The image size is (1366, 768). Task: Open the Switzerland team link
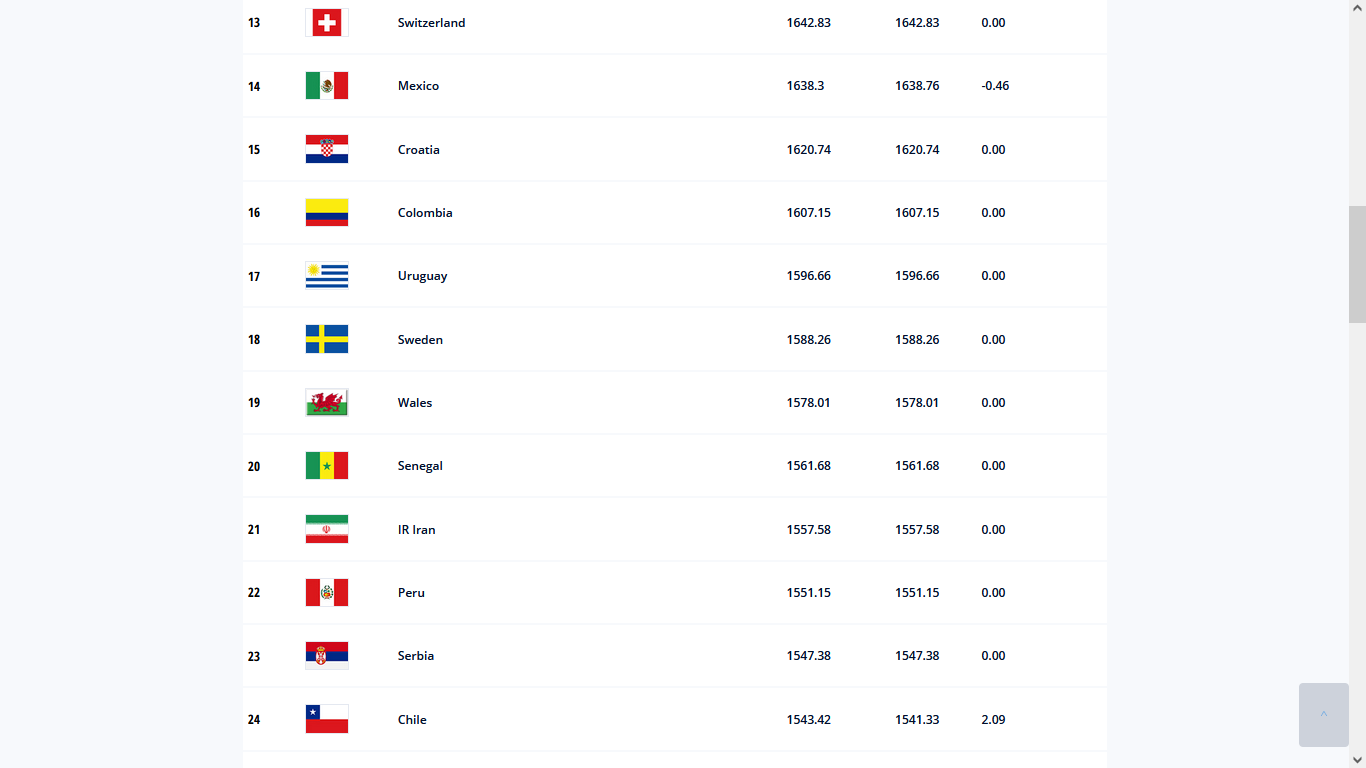tap(431, 23)
